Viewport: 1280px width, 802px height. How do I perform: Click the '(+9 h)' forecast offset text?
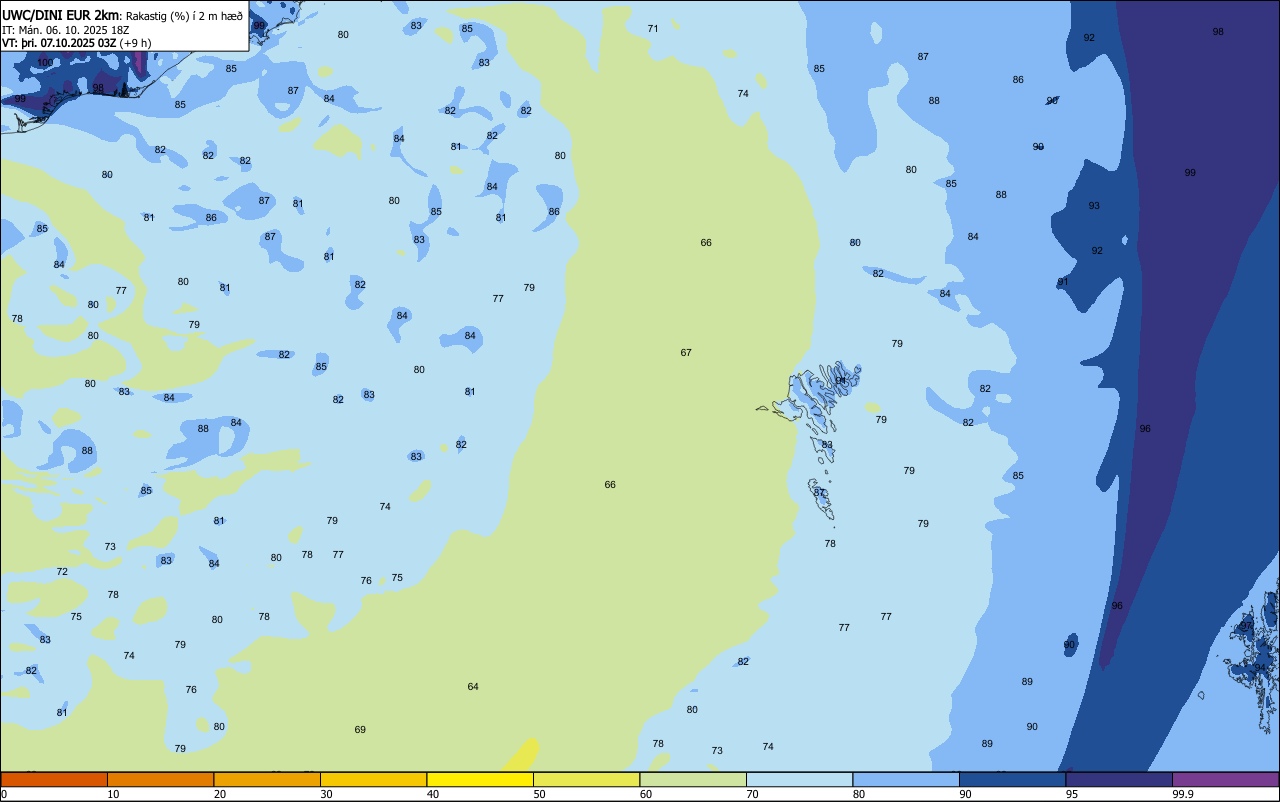click(x=135, y=43)
